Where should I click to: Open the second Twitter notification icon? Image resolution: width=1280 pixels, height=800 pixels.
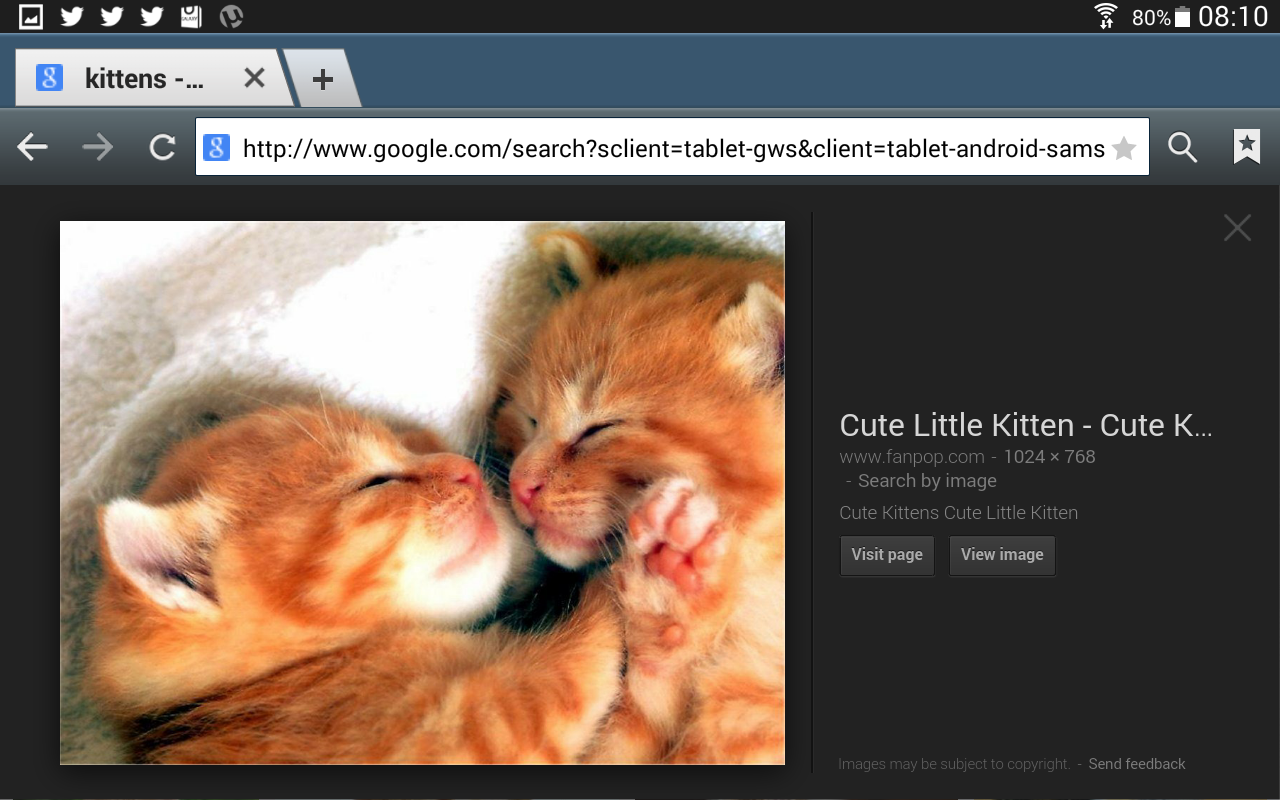pyautogui.click(x=112, y=16)
